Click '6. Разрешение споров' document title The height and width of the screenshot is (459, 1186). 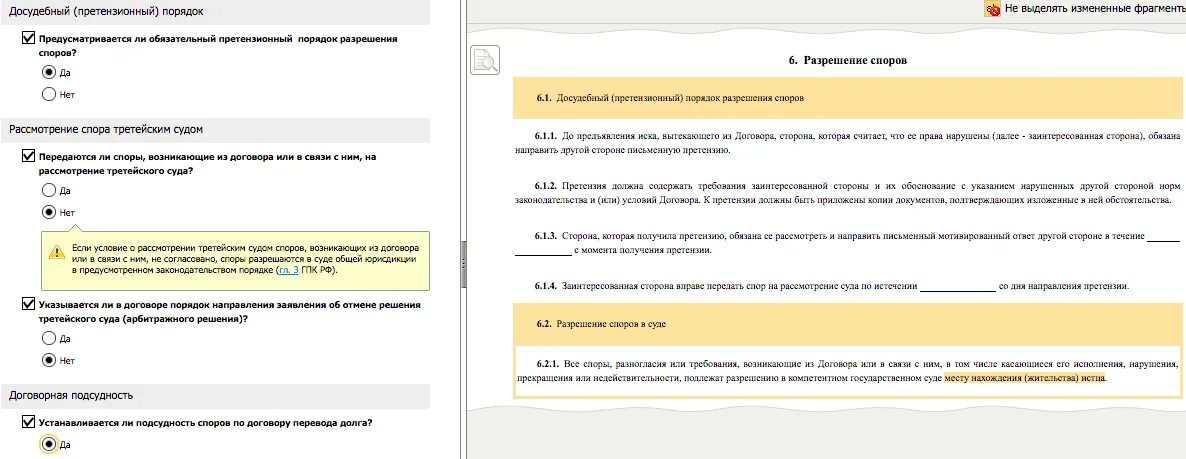pos(847,60)
